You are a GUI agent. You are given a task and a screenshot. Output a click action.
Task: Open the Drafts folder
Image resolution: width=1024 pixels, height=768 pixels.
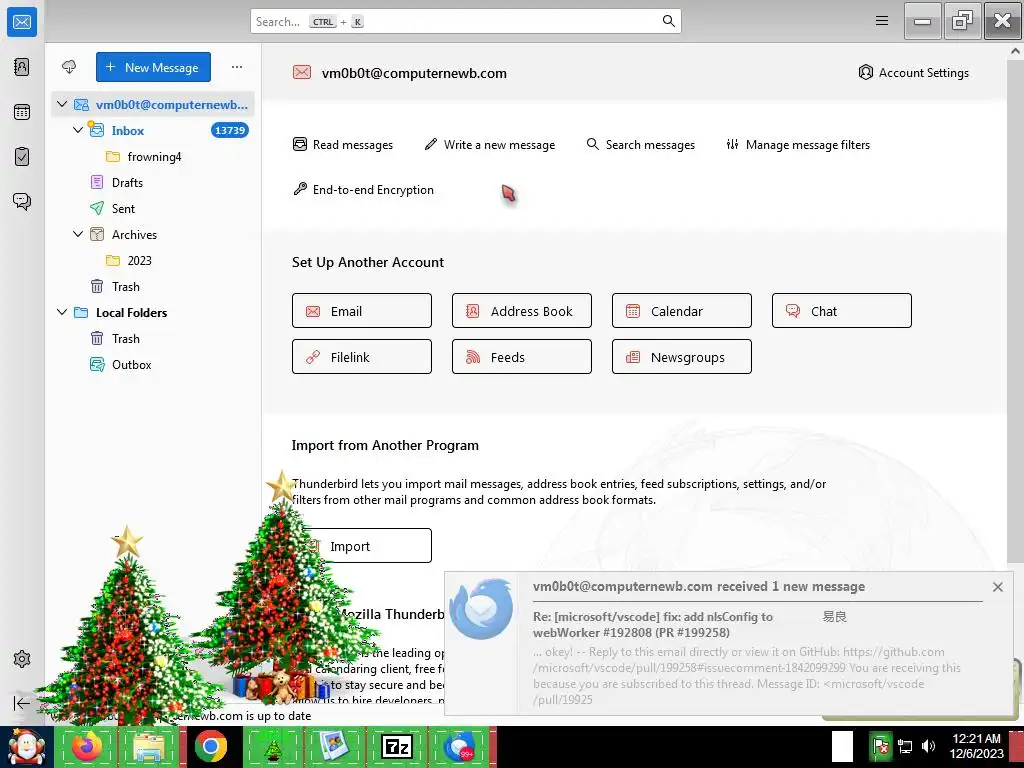pyautogui.click(x=127, y=183)
